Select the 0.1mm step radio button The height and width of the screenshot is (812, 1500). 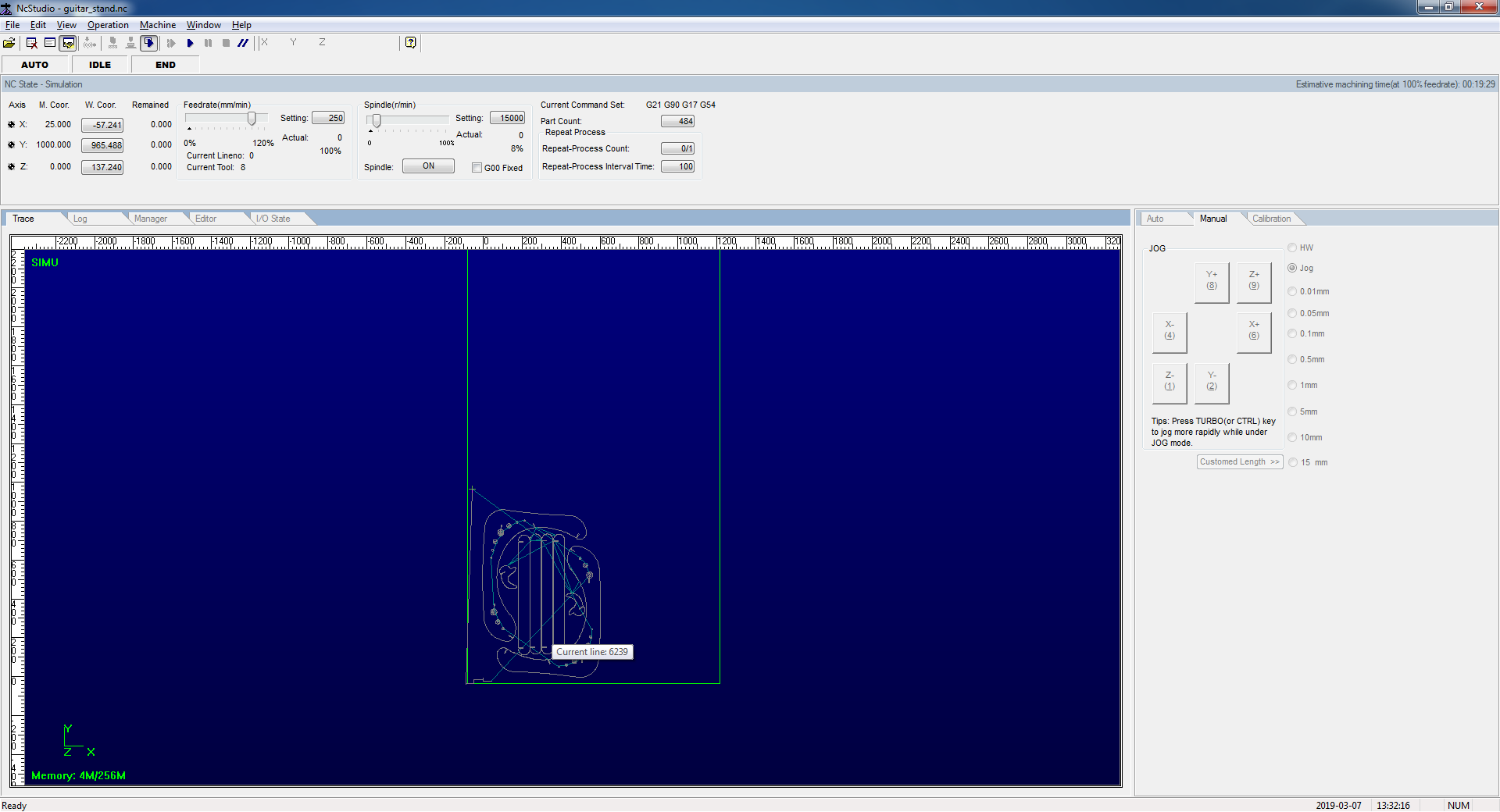point(1292,333)
